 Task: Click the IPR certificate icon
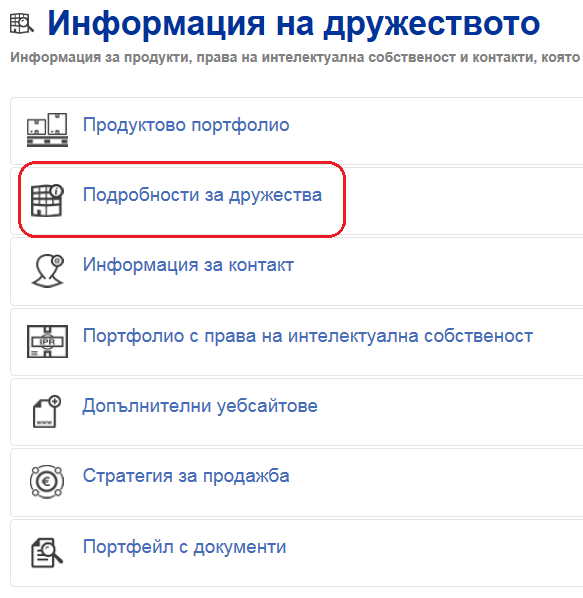(x=47, y=341)
